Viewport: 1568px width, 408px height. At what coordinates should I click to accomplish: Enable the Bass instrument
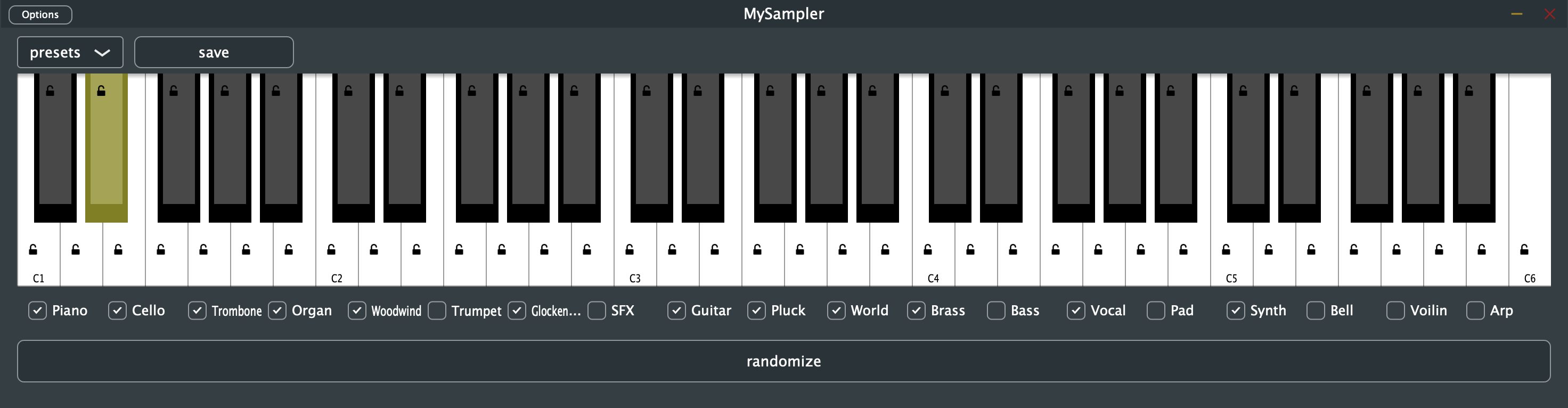996,311
